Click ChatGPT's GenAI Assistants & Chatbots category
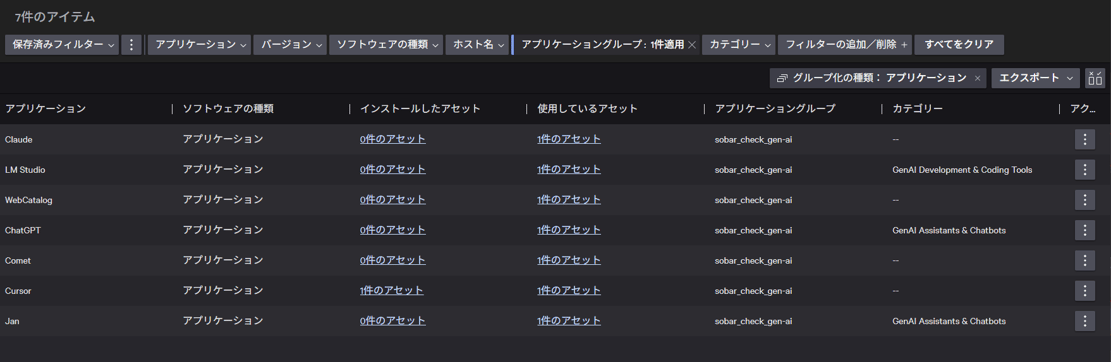This screenshot has width=1111, height=362. 949,230
